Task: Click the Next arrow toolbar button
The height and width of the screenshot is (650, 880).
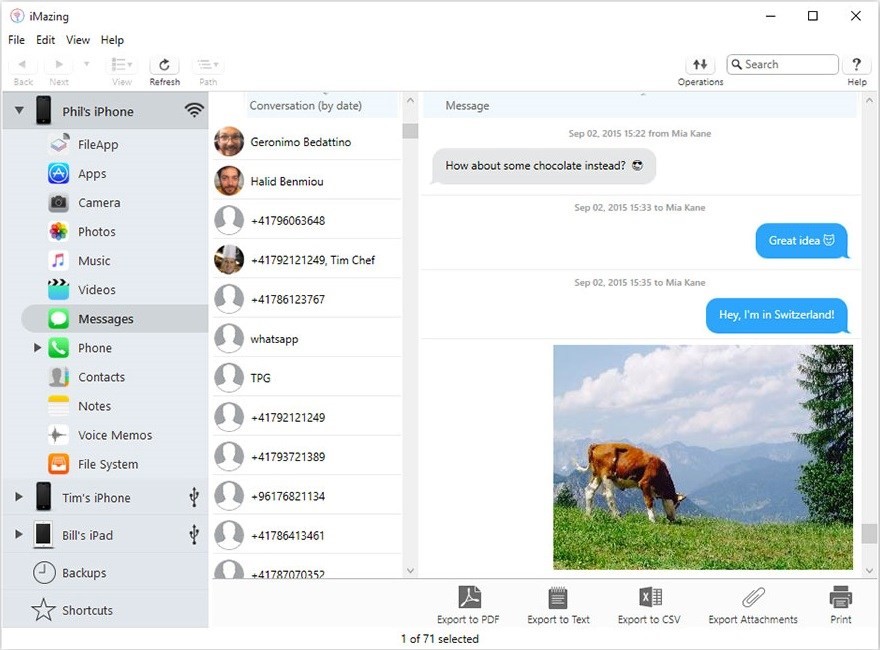Action: (x=59, y=65)
